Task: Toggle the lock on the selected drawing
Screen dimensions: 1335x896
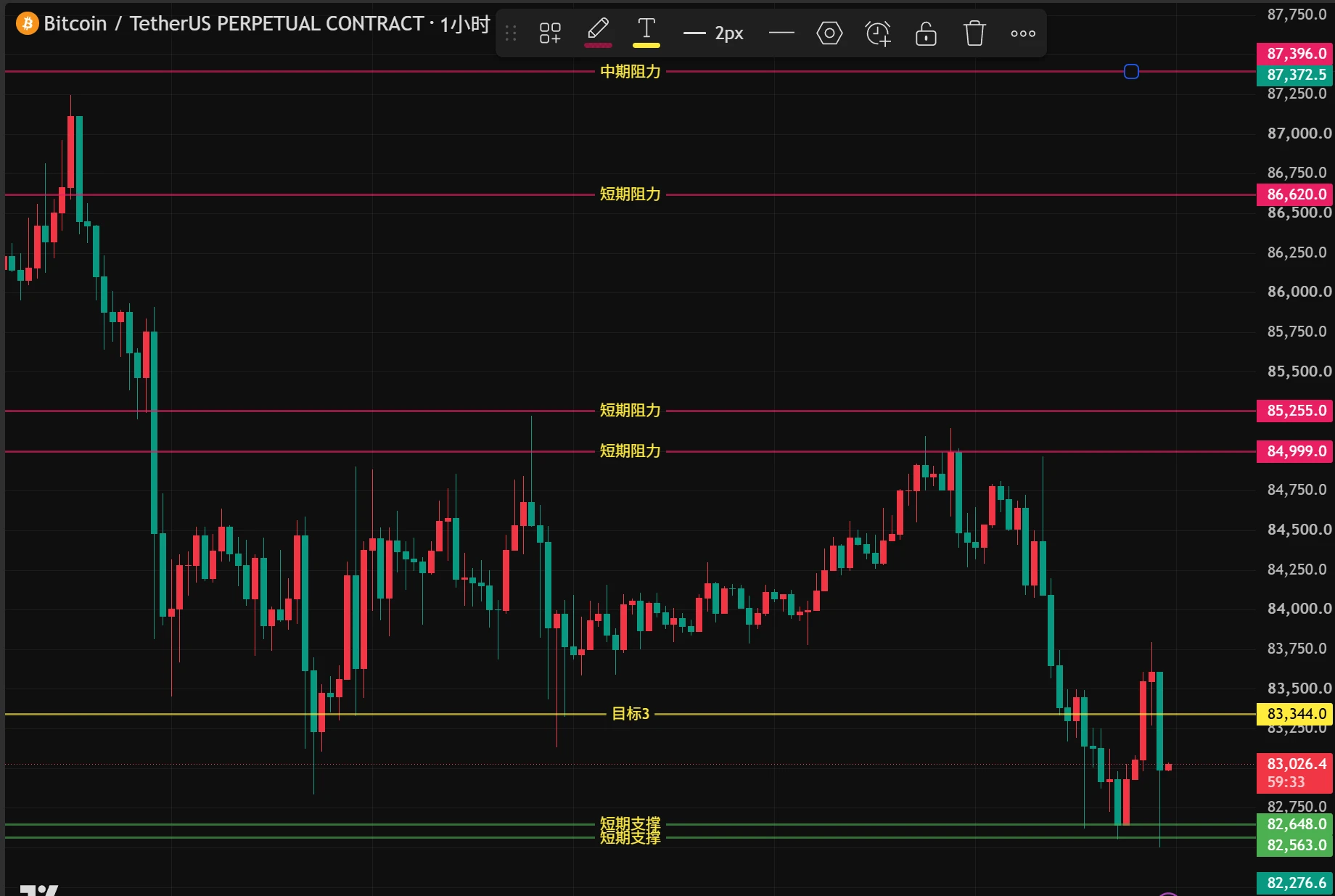Action: point(926,33)
